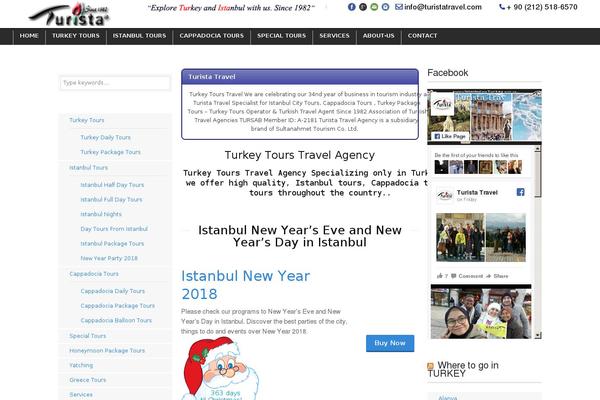Viewport: 600px width, 400px height.
Task: Click the Type keywords search field
Action: pyautogui.click(x=115, y=83)
